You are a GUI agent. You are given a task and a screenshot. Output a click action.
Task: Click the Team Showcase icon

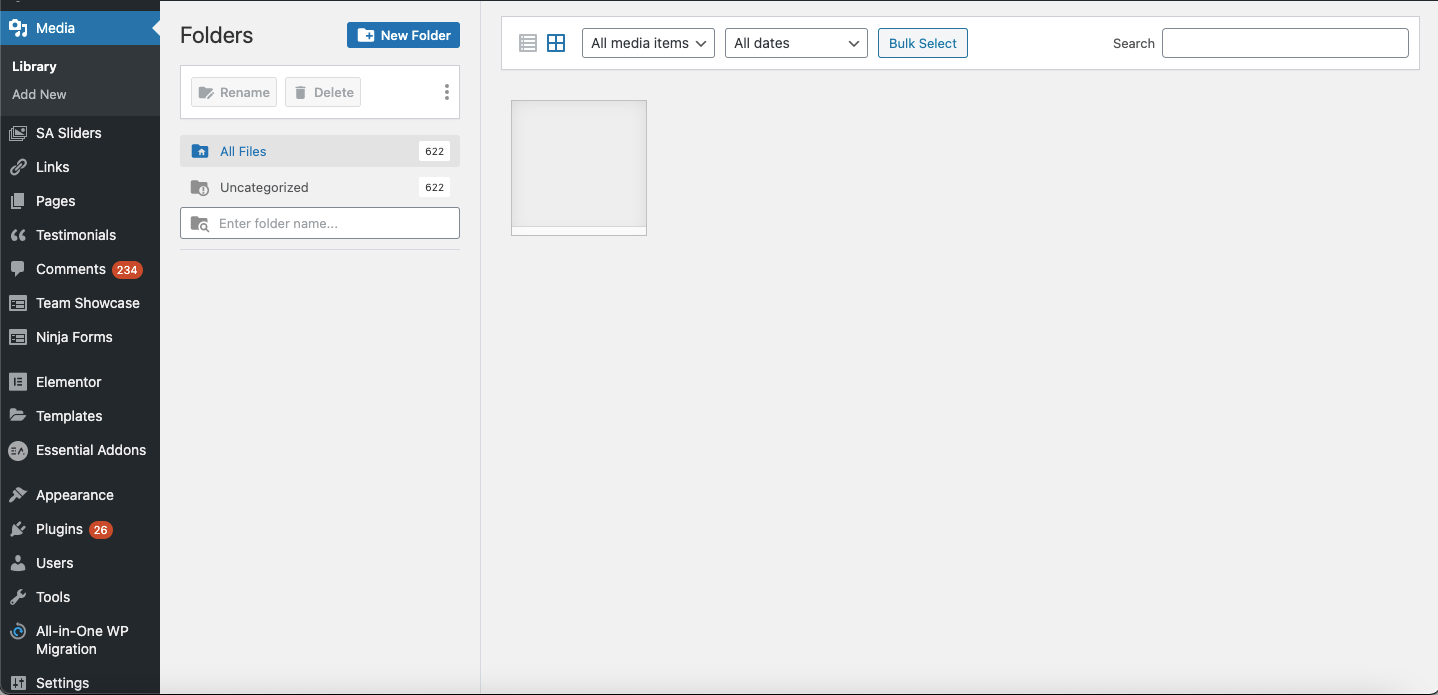coord(18,302)
